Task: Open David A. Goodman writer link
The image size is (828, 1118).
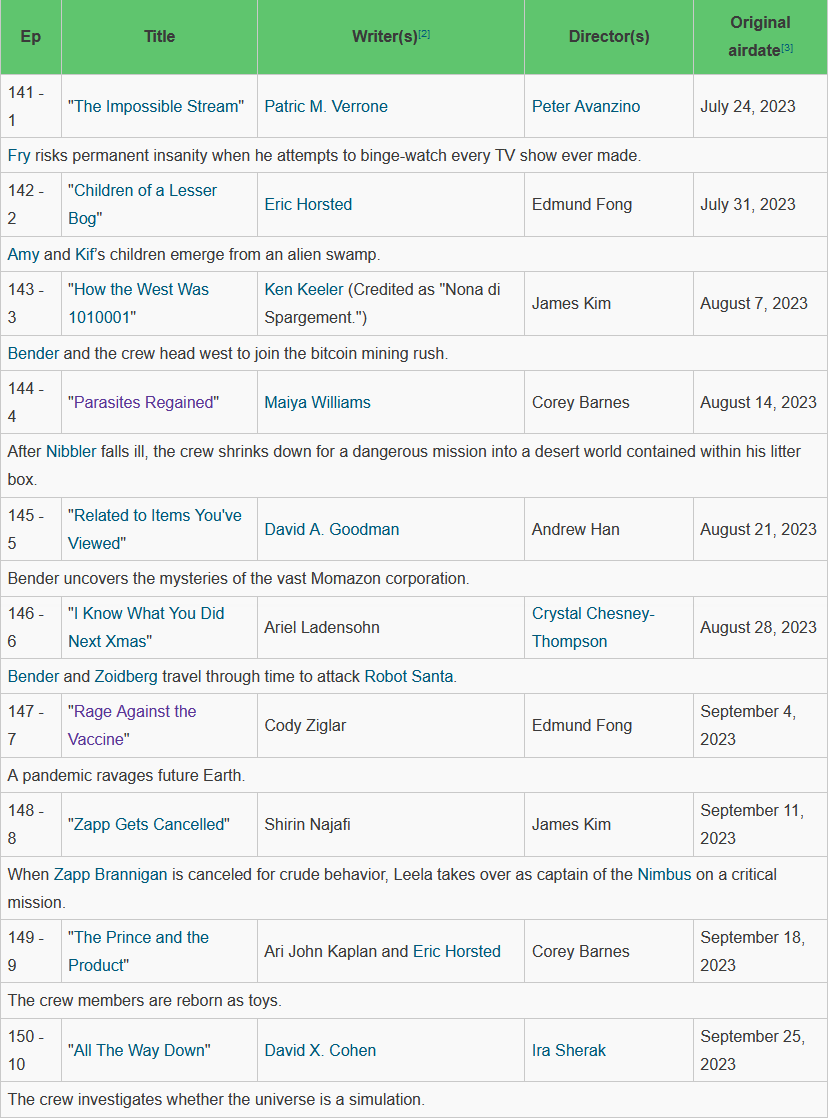Action: 332,529
